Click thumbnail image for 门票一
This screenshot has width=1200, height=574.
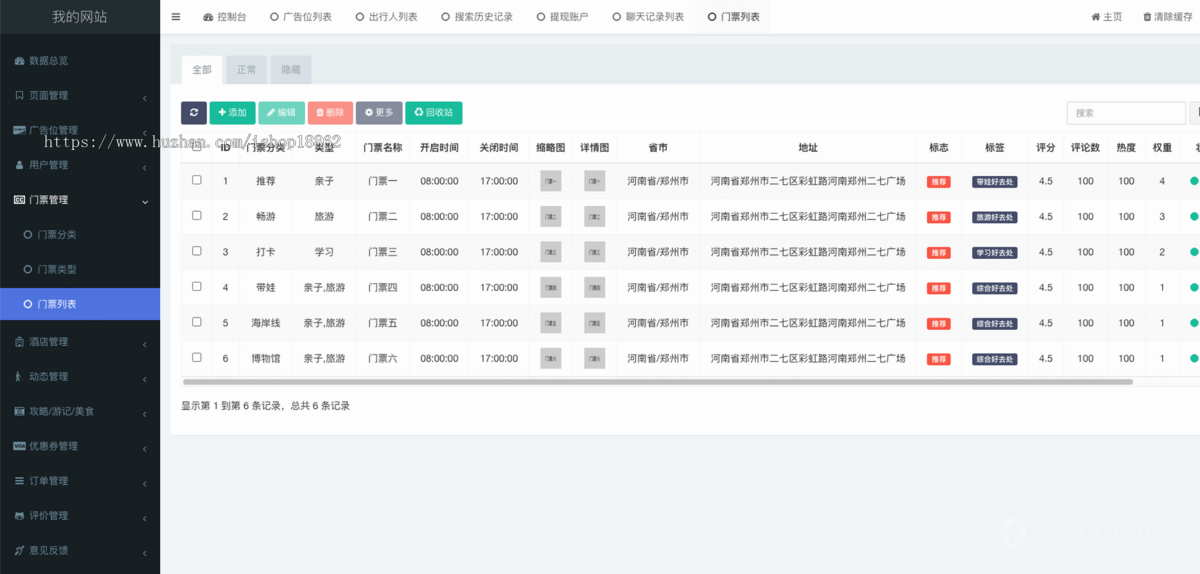click(x=550, y=181)
